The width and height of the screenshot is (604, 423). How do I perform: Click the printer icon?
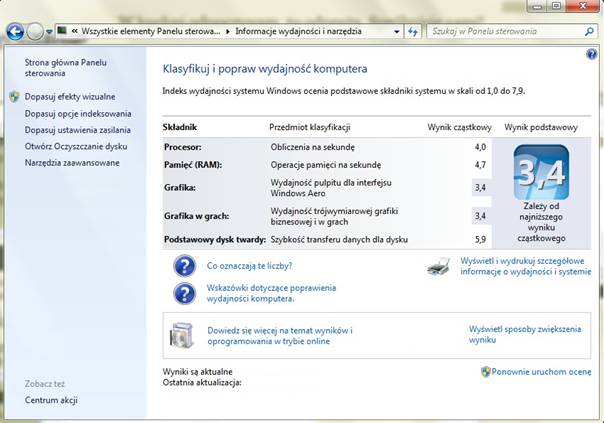point(439,267)
